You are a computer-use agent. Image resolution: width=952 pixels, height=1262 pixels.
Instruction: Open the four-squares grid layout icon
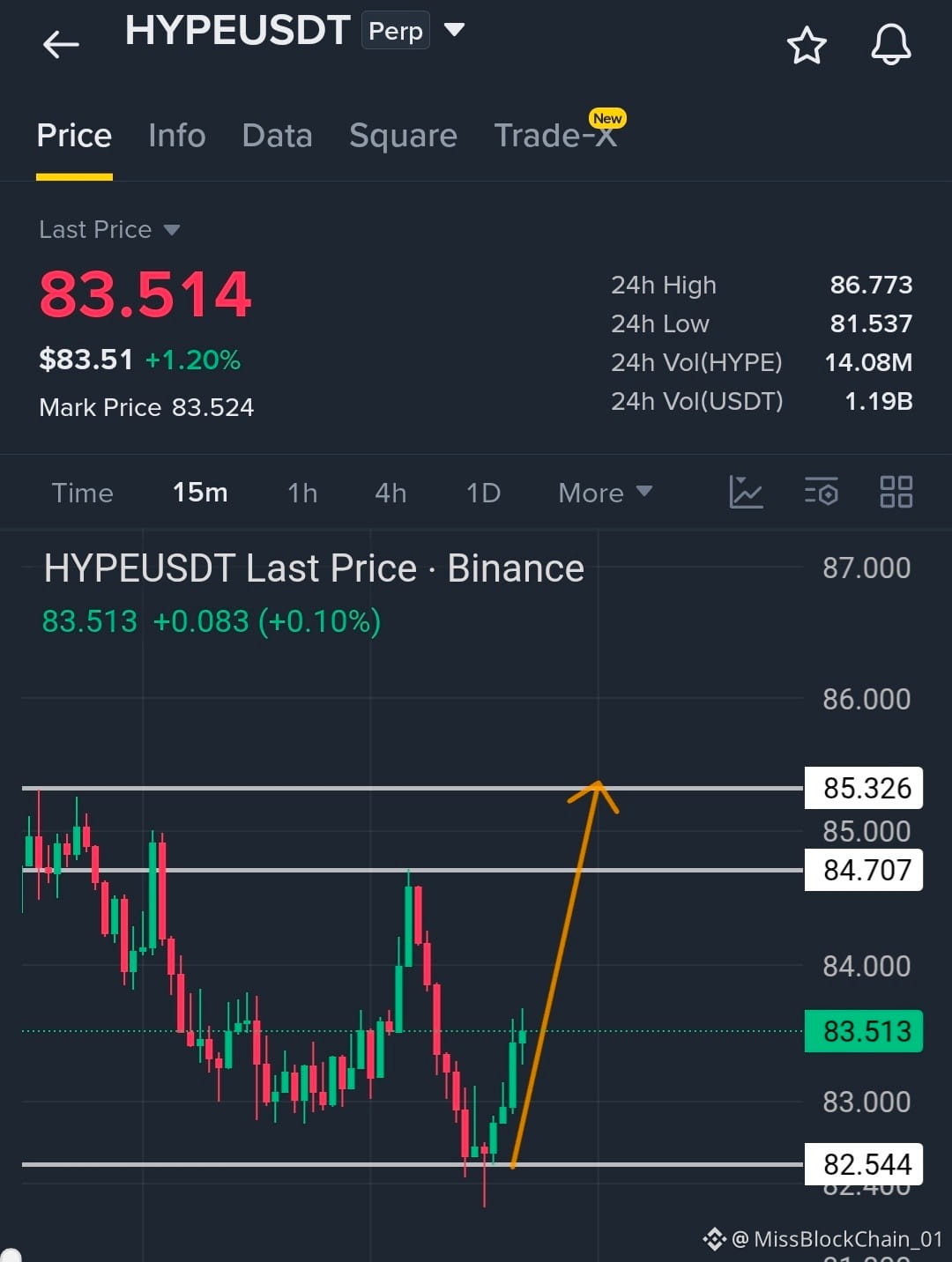[896, 492]
